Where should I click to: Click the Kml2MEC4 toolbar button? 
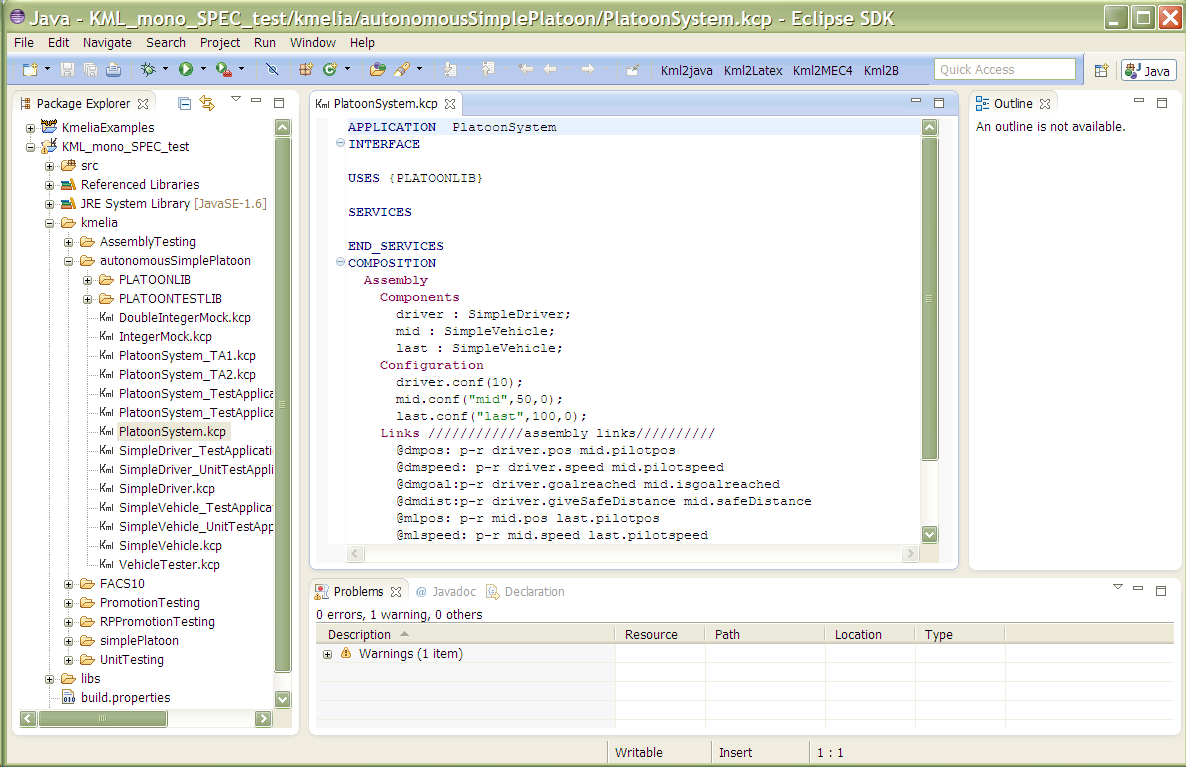point(822,70)
